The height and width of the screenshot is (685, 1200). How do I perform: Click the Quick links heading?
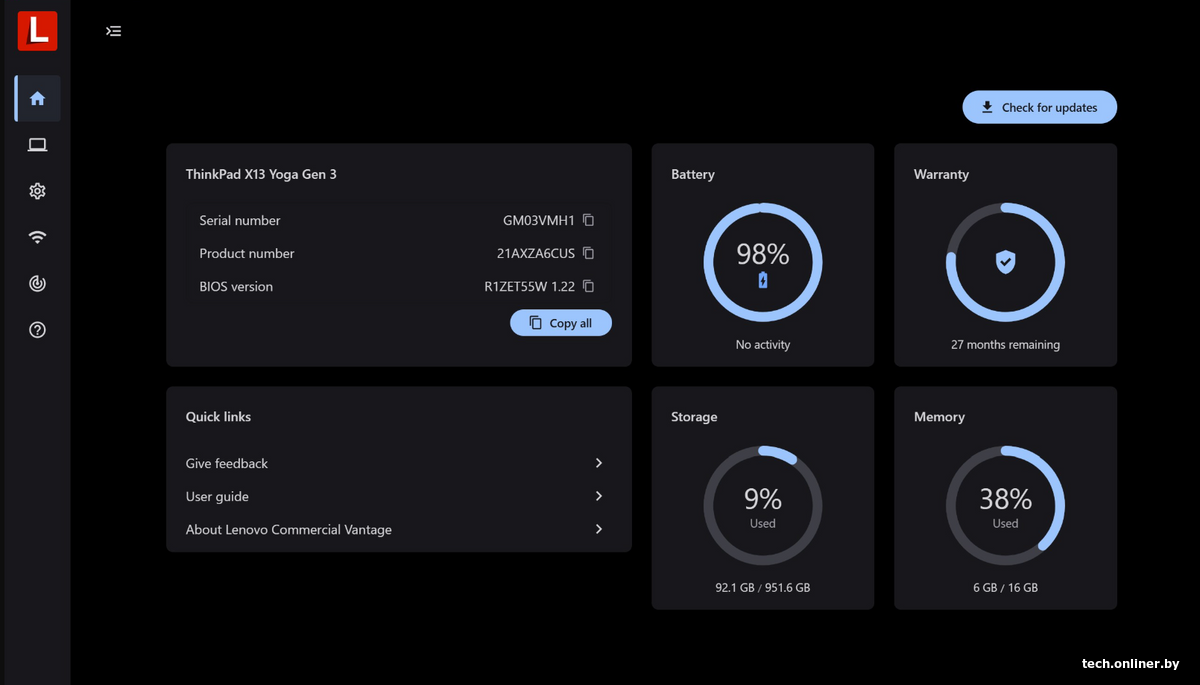click(x=218, y=417)
